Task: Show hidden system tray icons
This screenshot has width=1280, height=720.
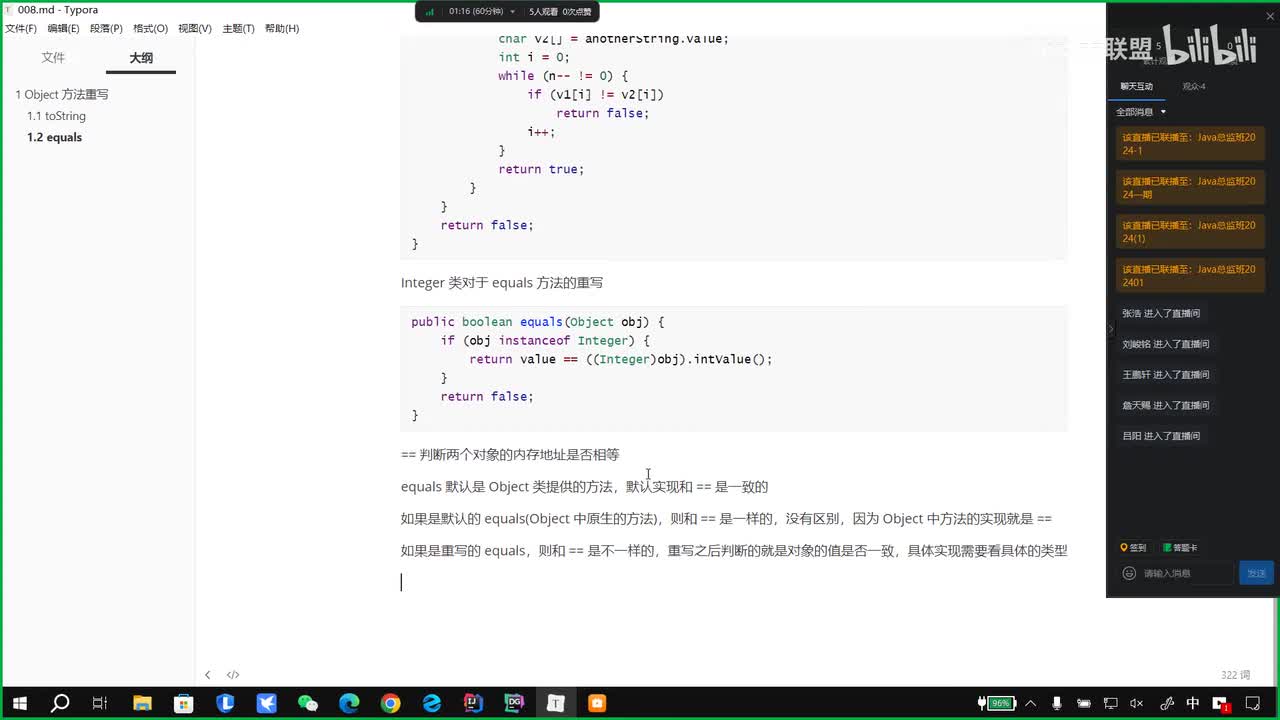Action: (1031, 703)
